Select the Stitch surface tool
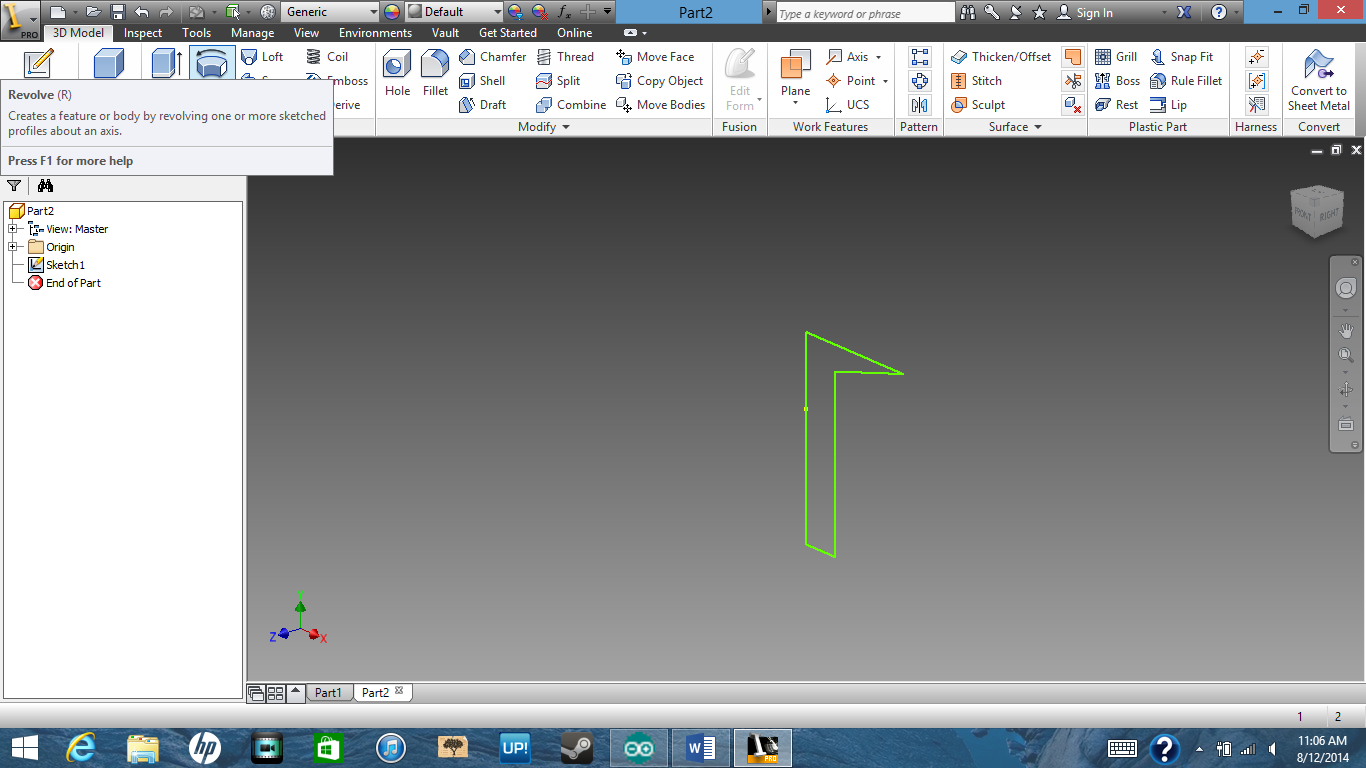The width and height of the screenshot is (1366, 768). click(986, 81)
